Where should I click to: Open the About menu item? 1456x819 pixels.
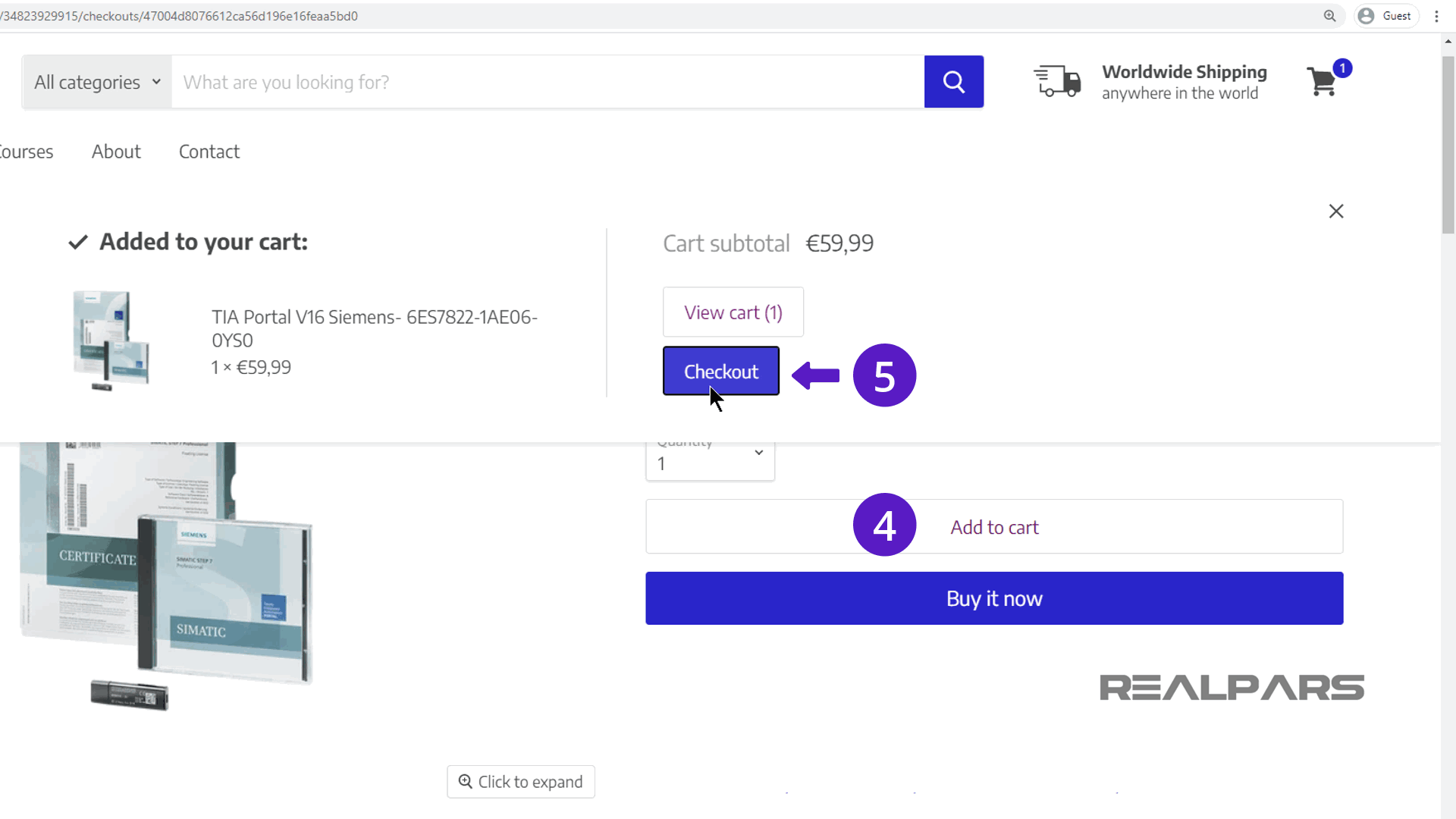pos(116,152)
